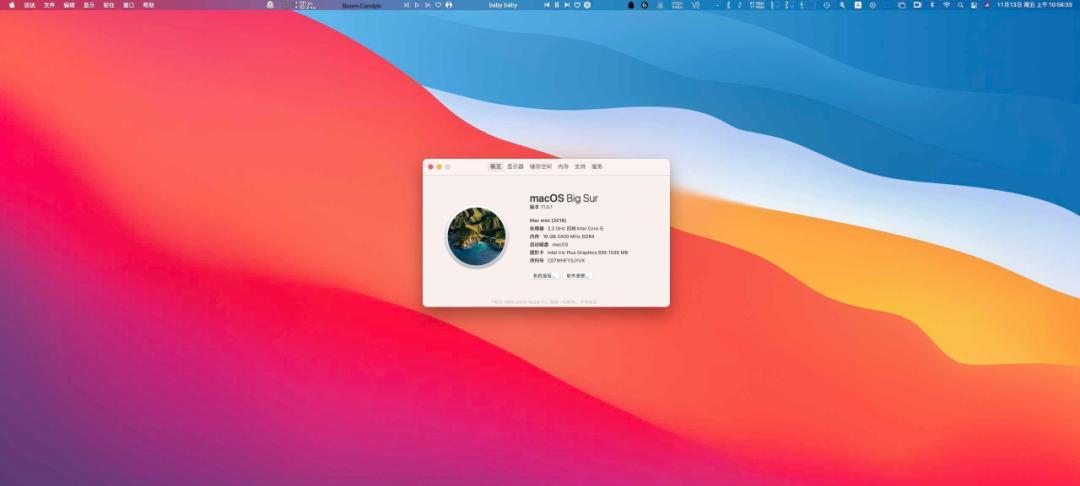Switch to the 内存 tab
1080x486 pixels.
(x=563, y=167)
